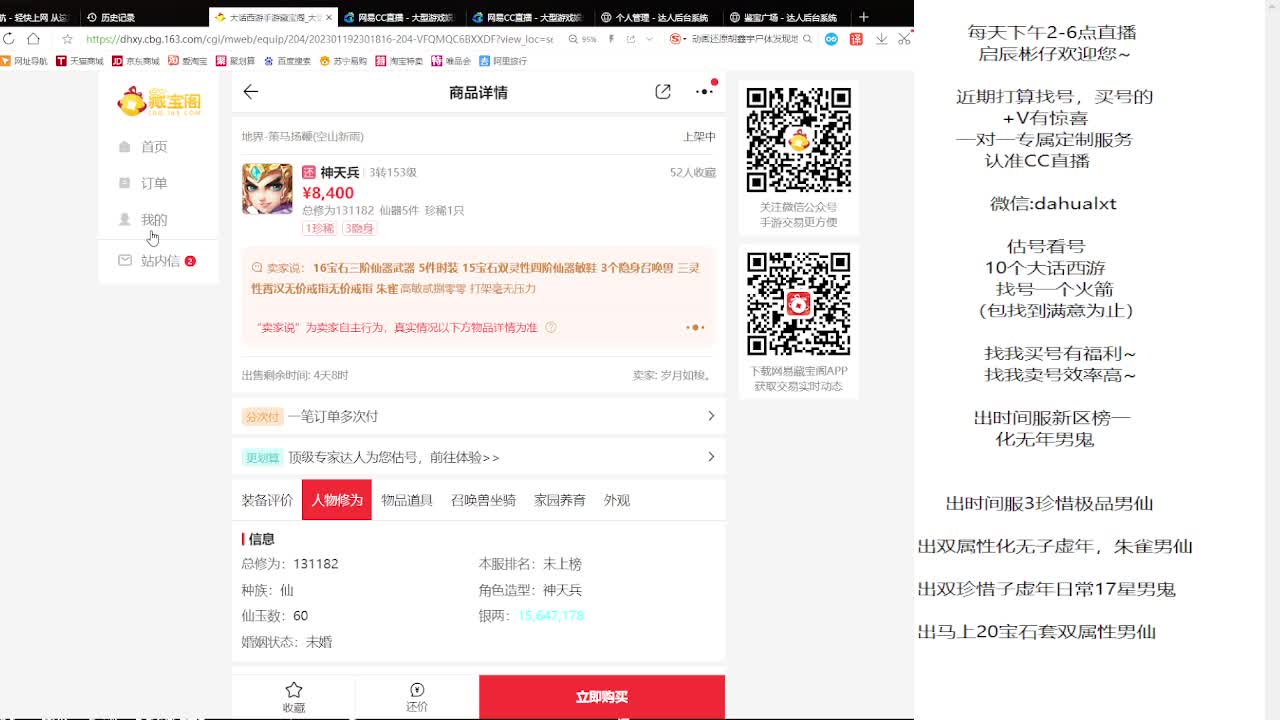Click the 银两 value 15,647,178

tap(551, 616)
